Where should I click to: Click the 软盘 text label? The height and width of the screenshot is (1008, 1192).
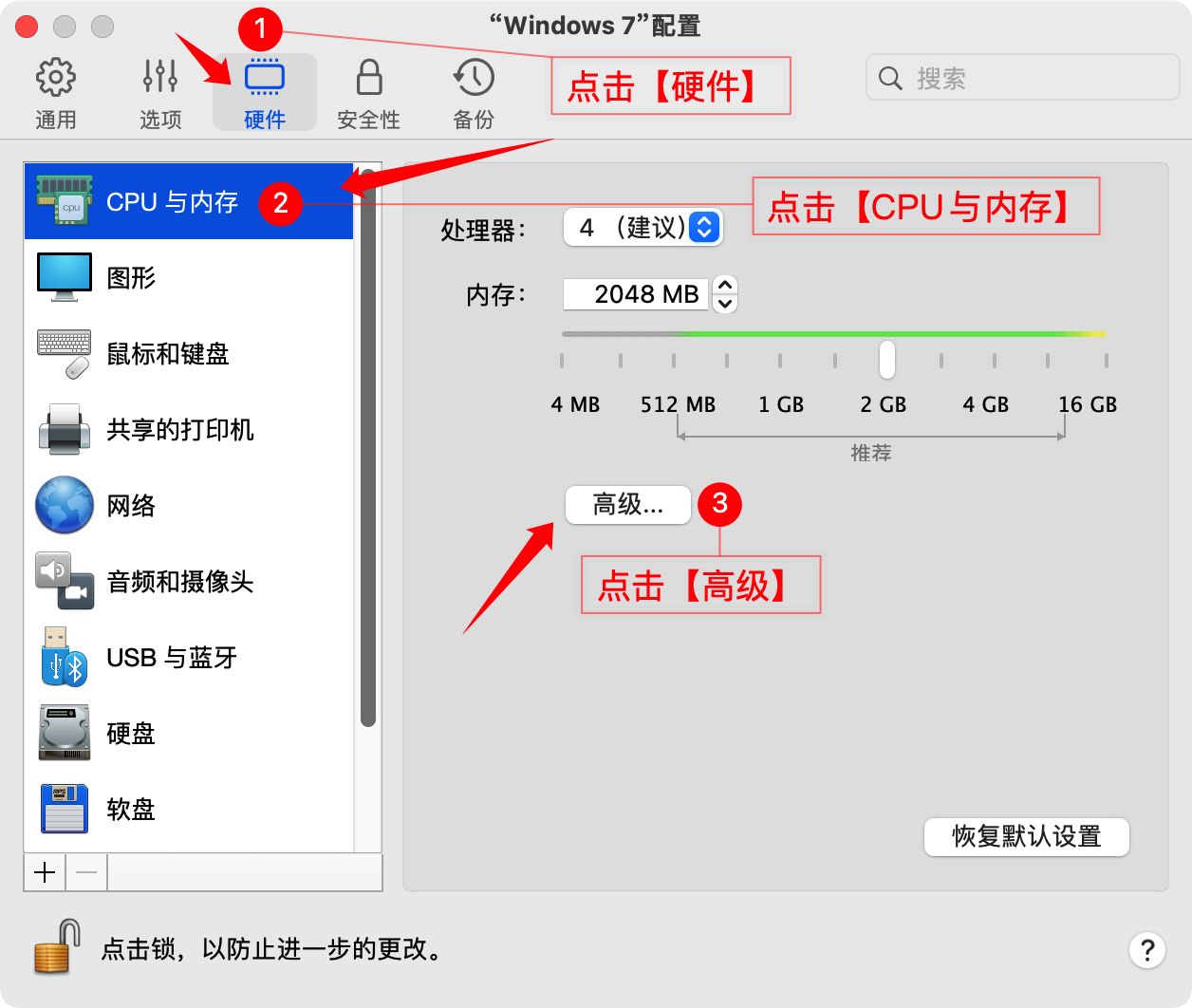pyautogui.click(x=131, y=810)
